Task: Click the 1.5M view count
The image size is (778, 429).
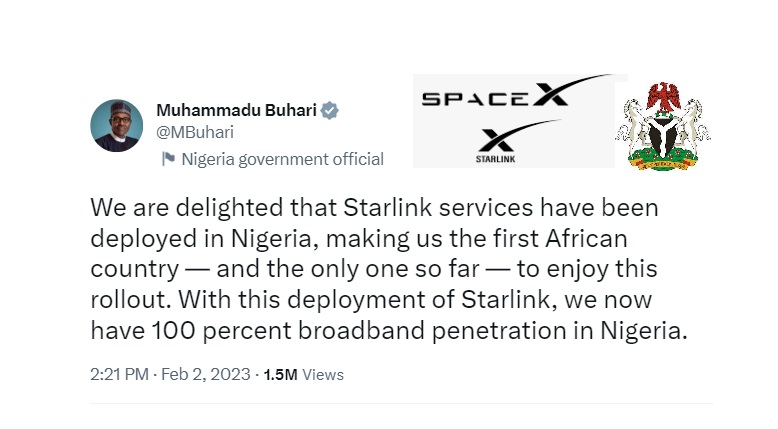Action: pyautogui.click(x=279, y=375)
